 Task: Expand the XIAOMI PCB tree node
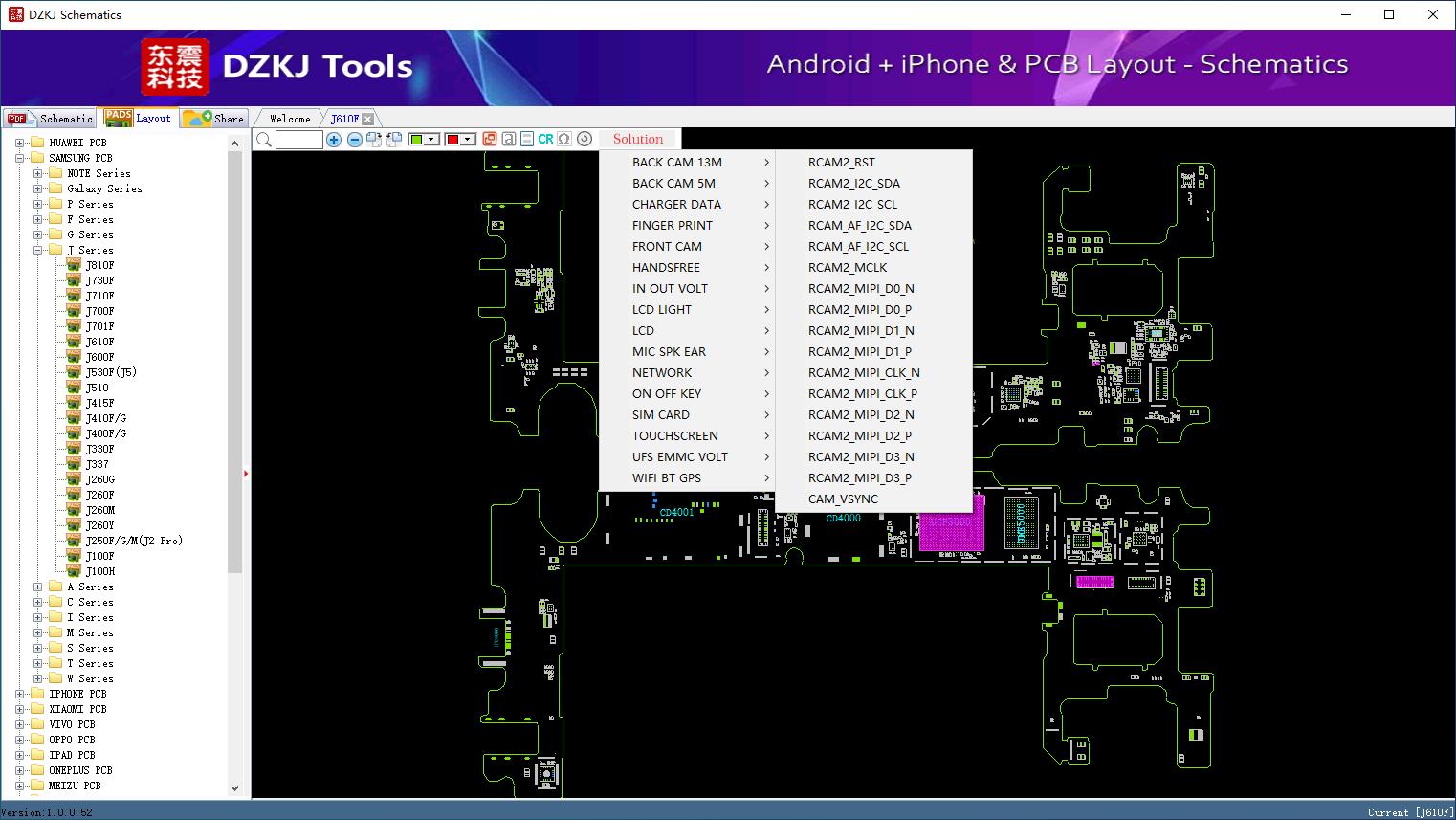pos(20,709)
